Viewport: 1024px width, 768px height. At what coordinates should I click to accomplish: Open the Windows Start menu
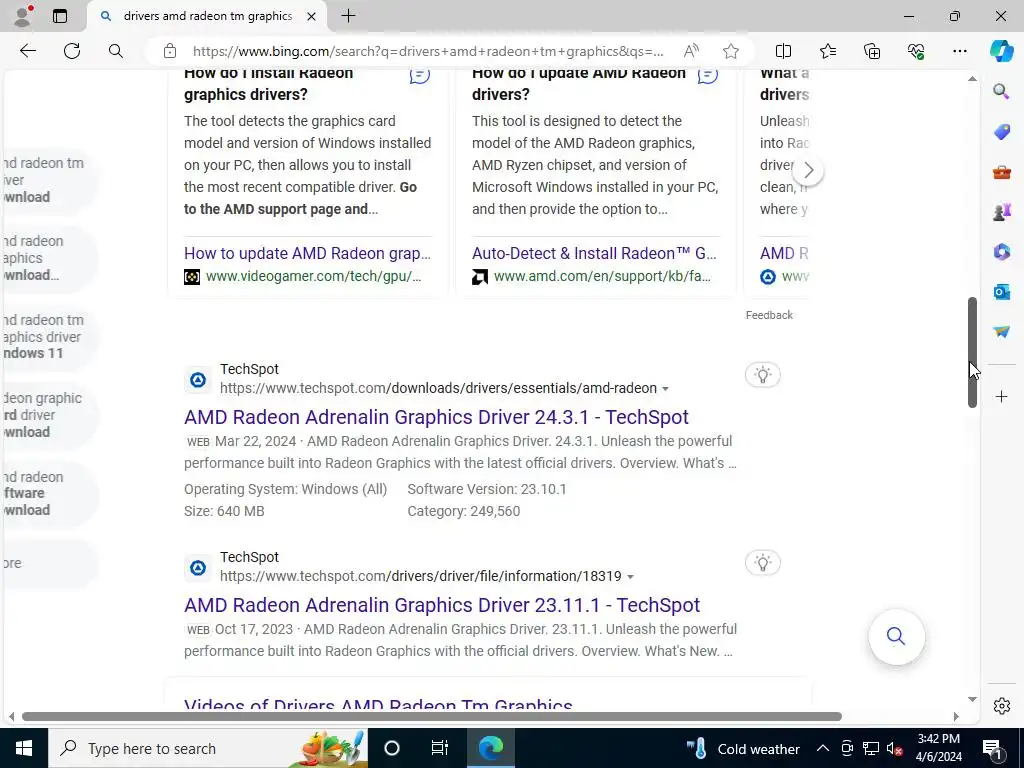pos(24,748)
